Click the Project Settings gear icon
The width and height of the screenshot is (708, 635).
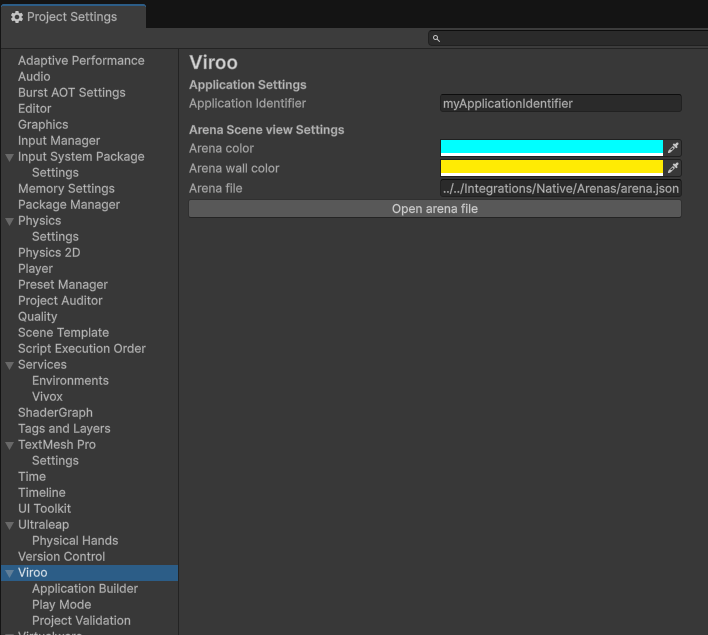click(x=17, y=17)
